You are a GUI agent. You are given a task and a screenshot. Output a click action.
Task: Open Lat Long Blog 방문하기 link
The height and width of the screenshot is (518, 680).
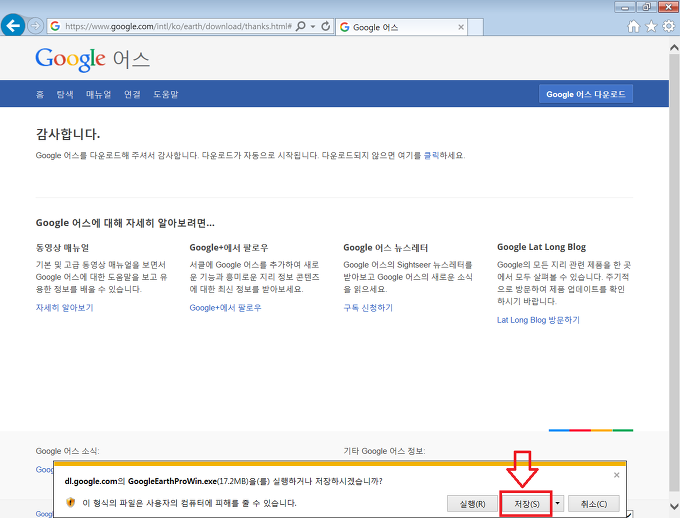coord(538,320)
